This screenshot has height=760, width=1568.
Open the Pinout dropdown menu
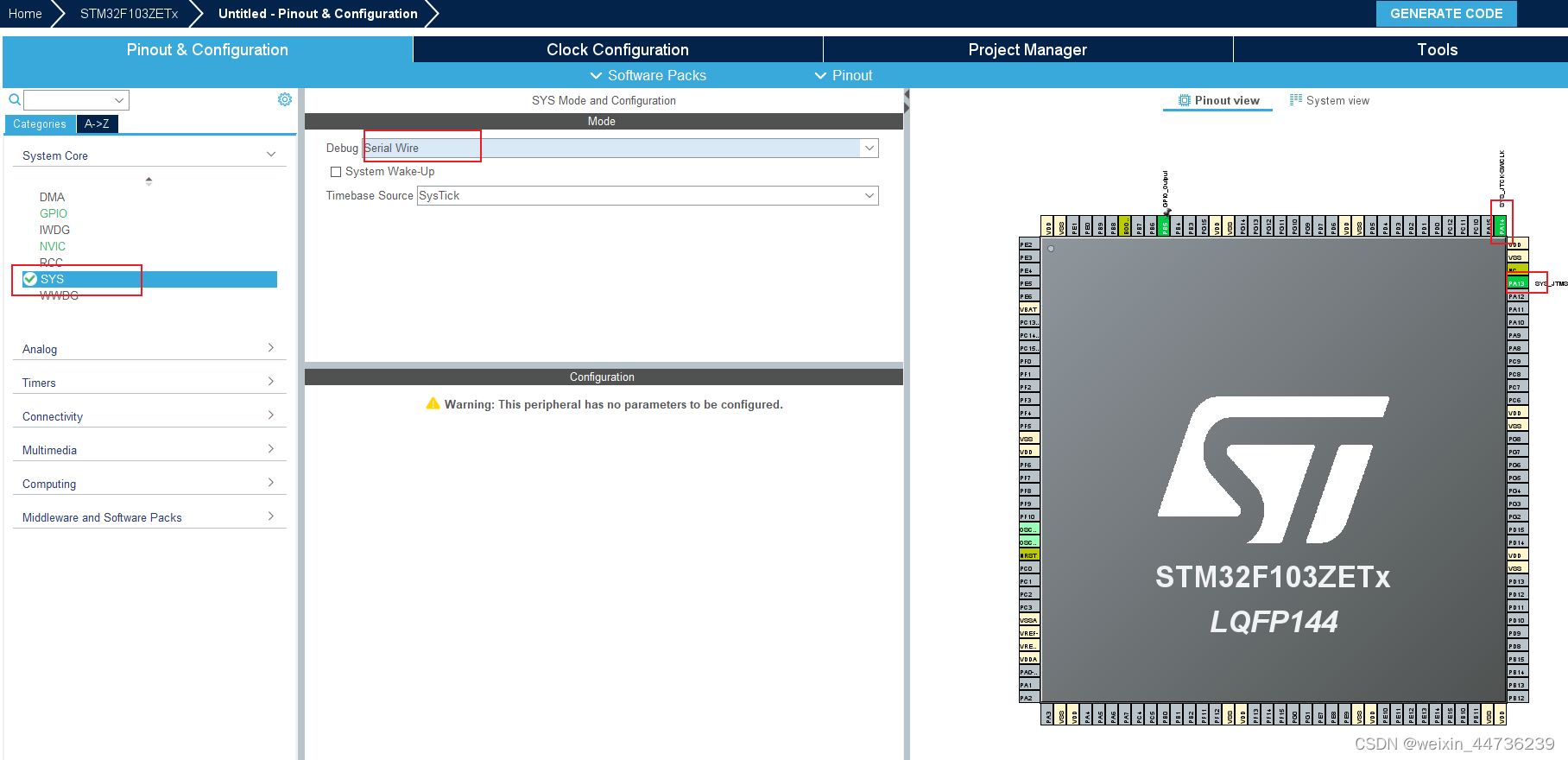point(844,75)
